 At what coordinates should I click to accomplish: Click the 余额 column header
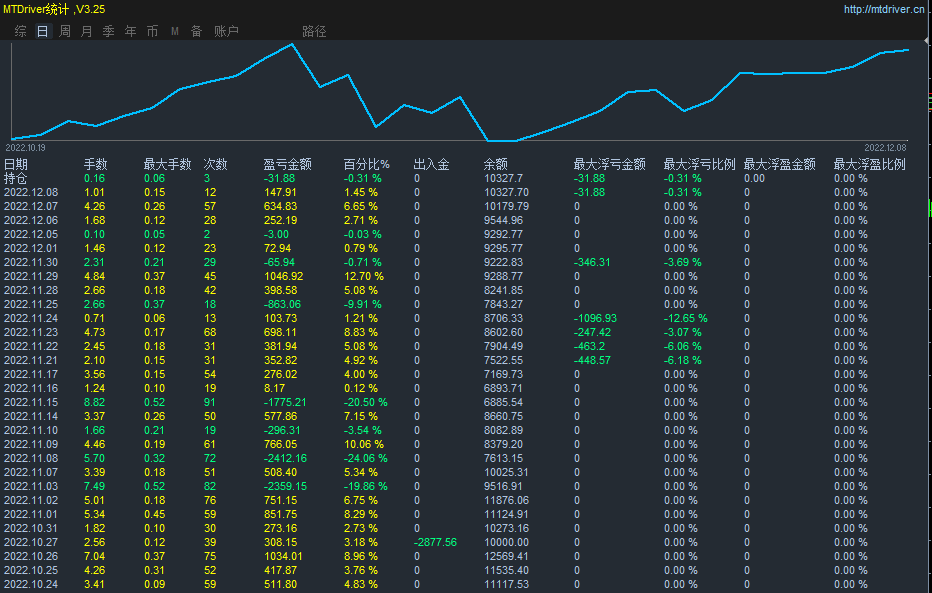(x=496, y=165)
